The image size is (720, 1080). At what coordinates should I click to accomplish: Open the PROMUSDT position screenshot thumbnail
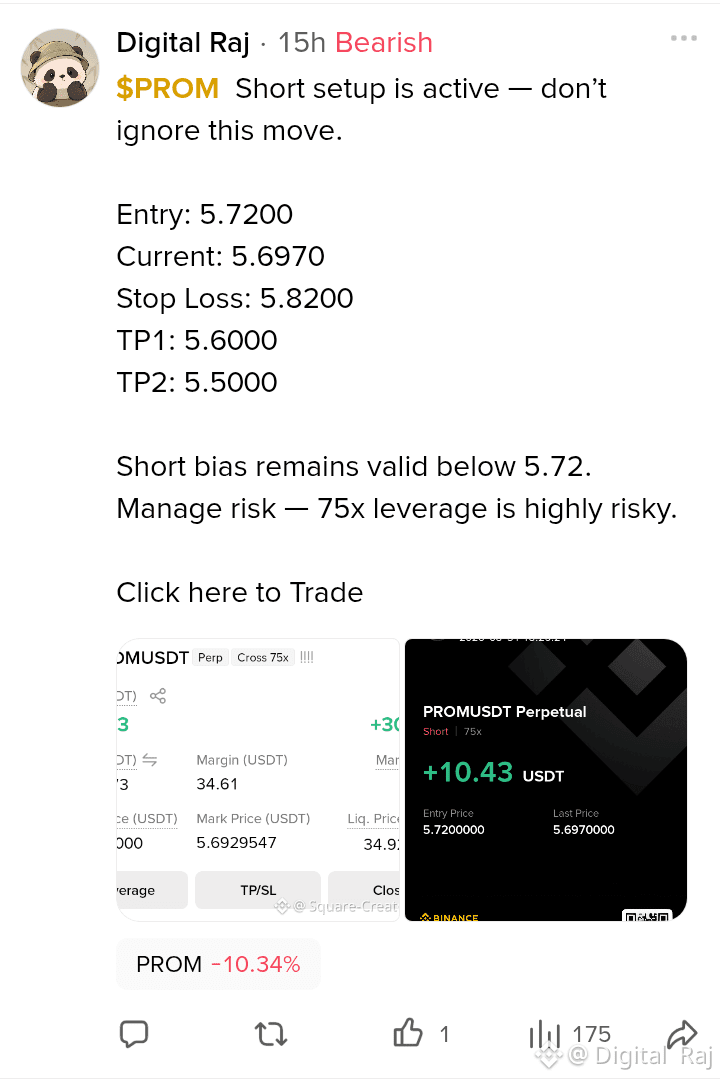coord(258,780)
